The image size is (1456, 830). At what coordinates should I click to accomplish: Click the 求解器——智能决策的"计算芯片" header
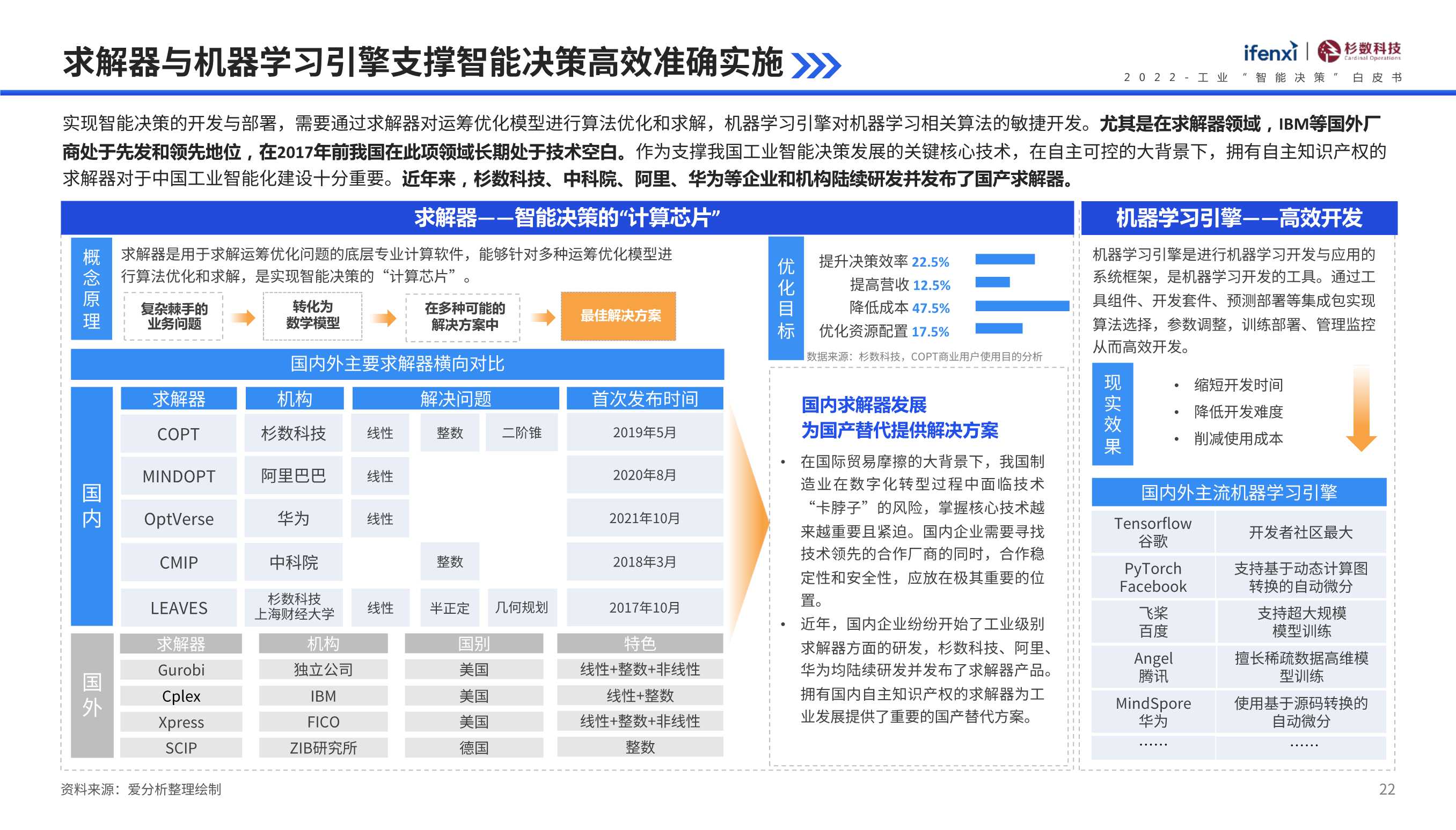[567, 218]
